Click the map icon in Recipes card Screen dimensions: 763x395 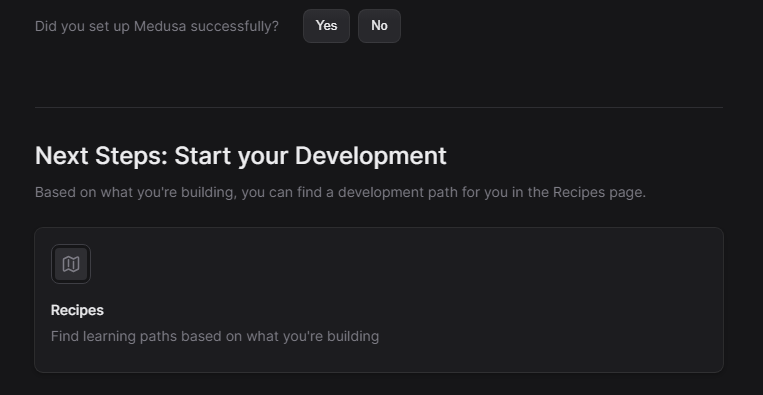tap(71, 264)
